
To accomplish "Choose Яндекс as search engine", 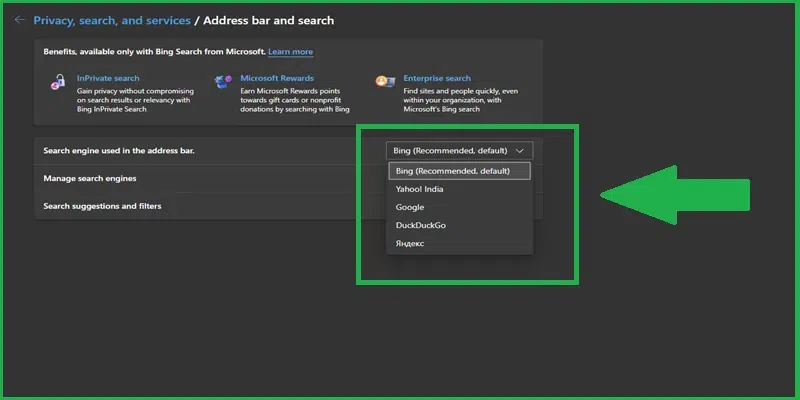I will (459, 243).
